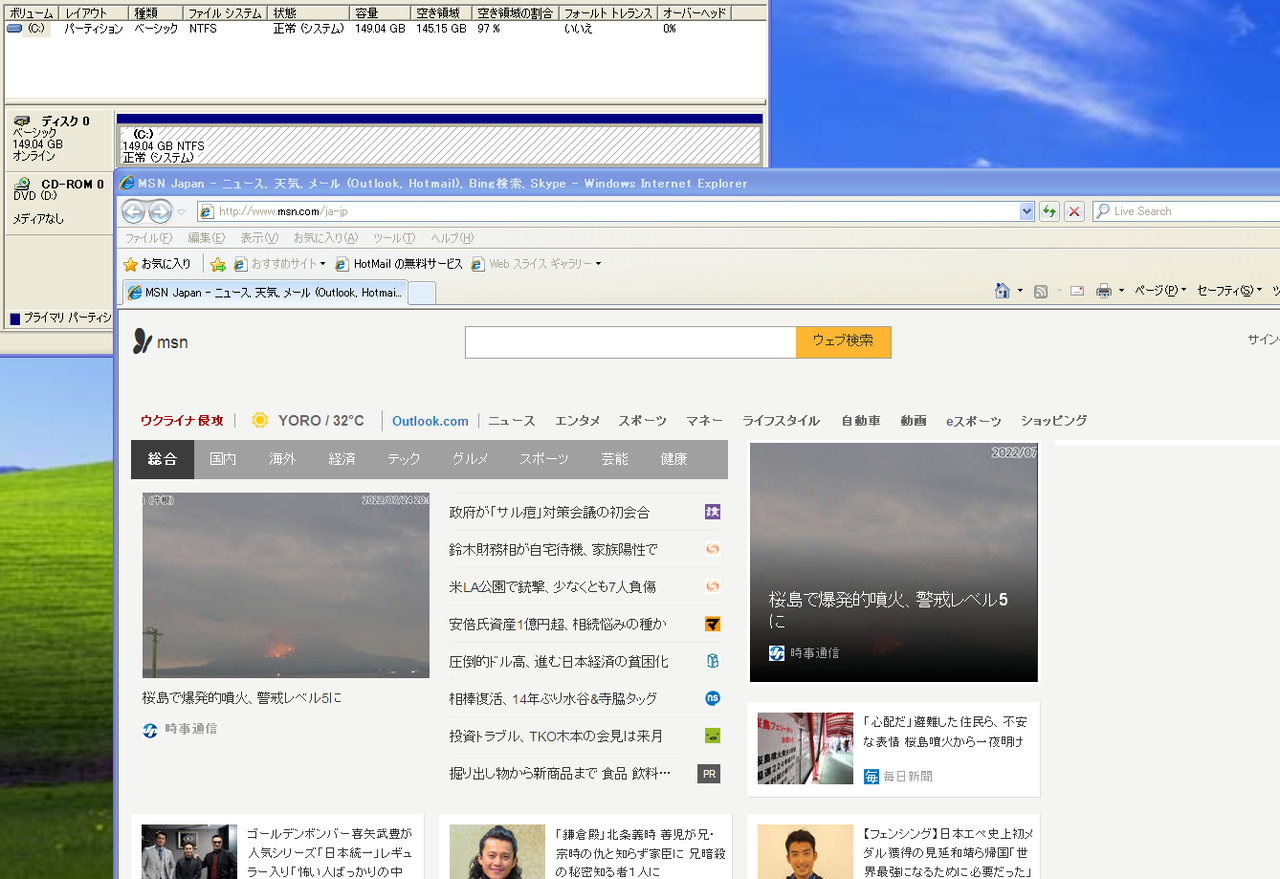Viewport: 1280px width, 879px height.
Task: Open the dropdown arrow next to Home
Action: pyautogui.click(x=1020, y=291)
